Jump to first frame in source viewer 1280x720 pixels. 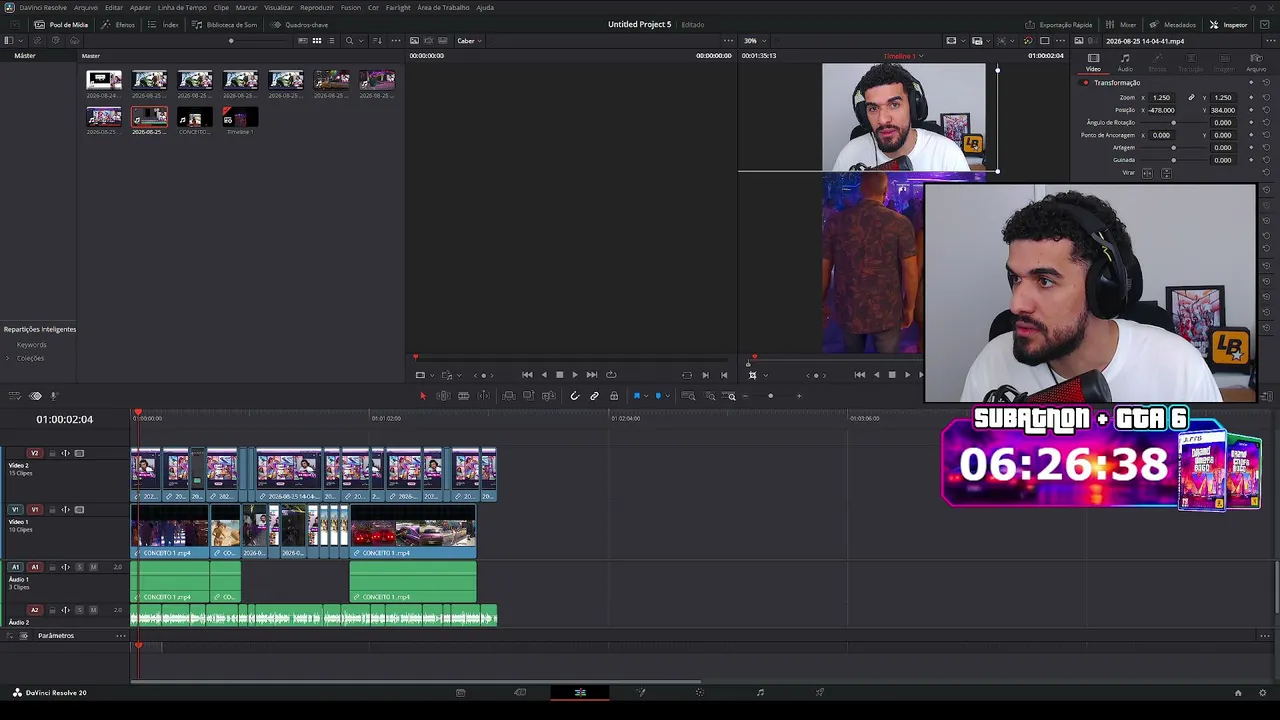pos(527,375)
